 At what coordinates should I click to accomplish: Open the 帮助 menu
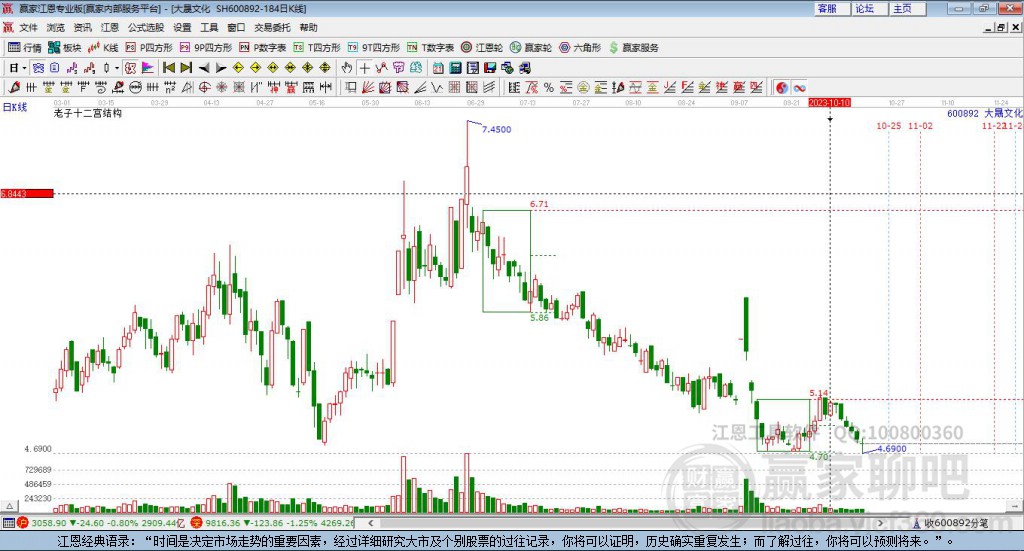click(x=308, y=27)
